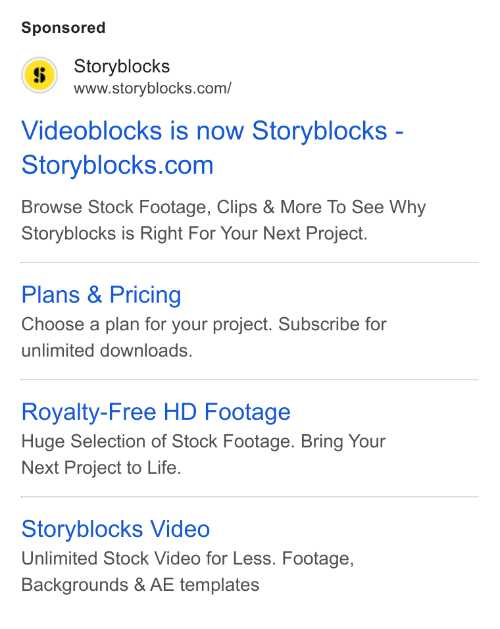This screenshot has width=500, height=629.
Task: Click the yellow Storyblocks logo icon
Action: tap(39, 75)
